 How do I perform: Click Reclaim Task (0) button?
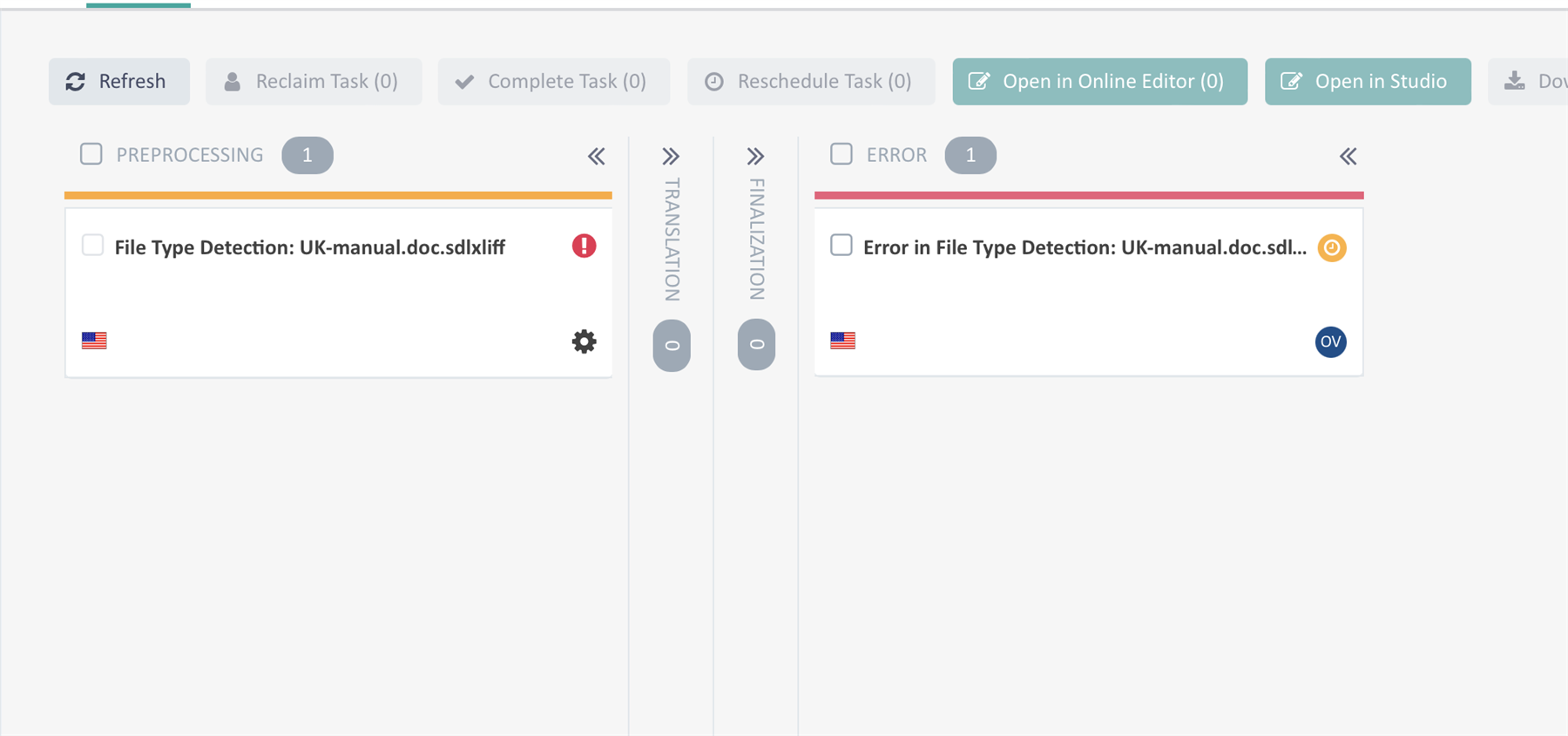point(314,82)
